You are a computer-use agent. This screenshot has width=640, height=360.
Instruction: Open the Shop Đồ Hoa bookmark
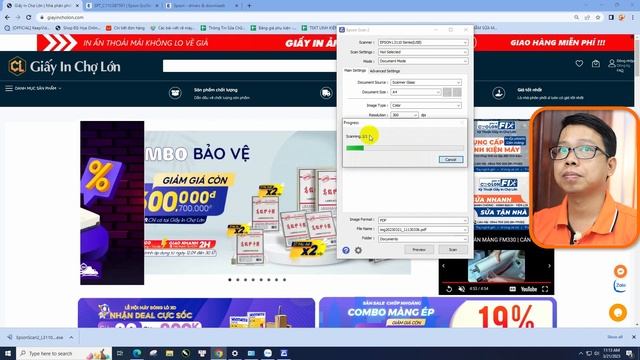pyautogui.click(x=78, y=28)
